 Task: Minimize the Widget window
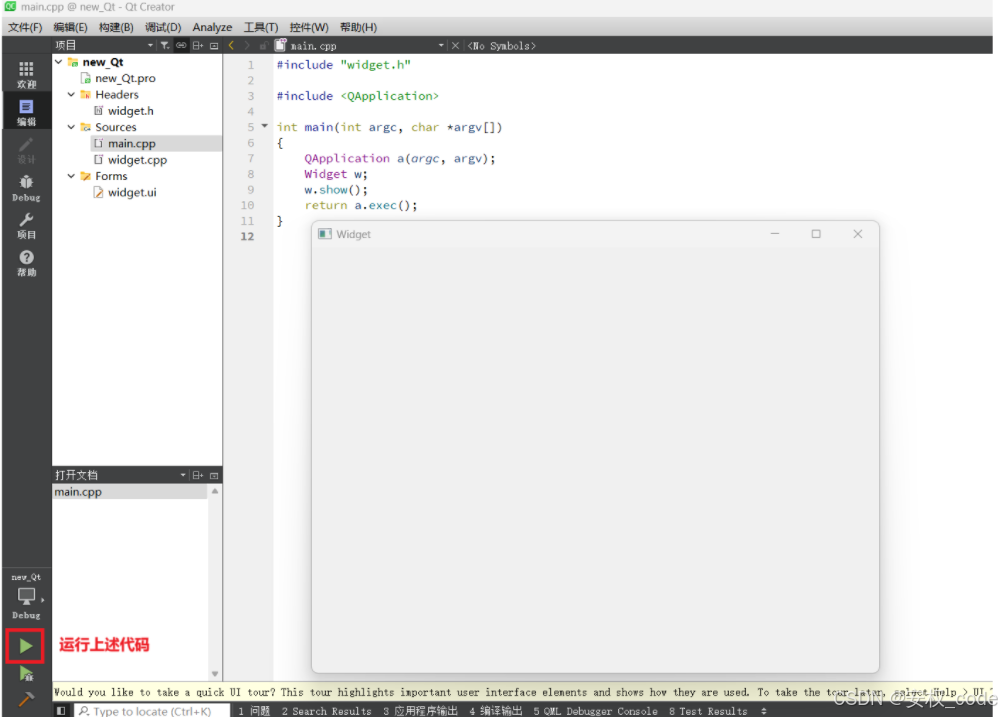click(775, 234)
